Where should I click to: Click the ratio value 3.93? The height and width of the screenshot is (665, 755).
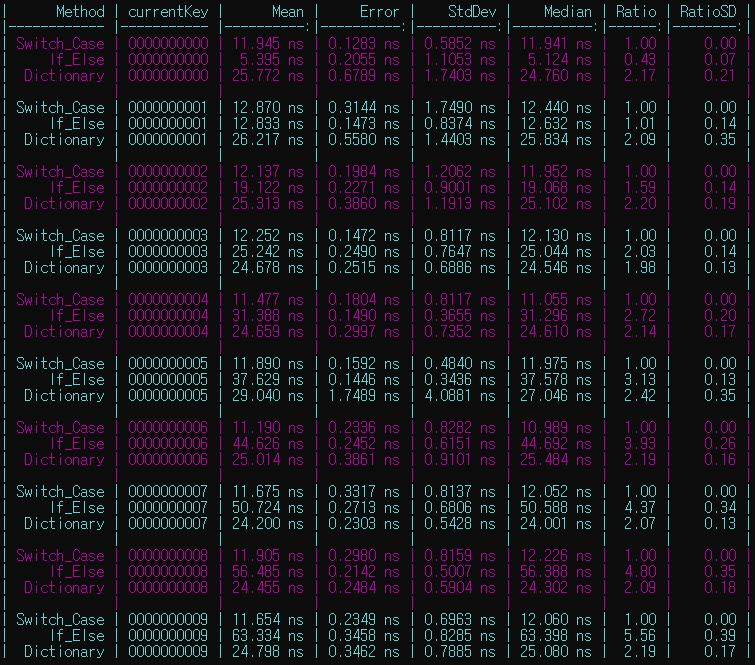[x=640, y=443]
